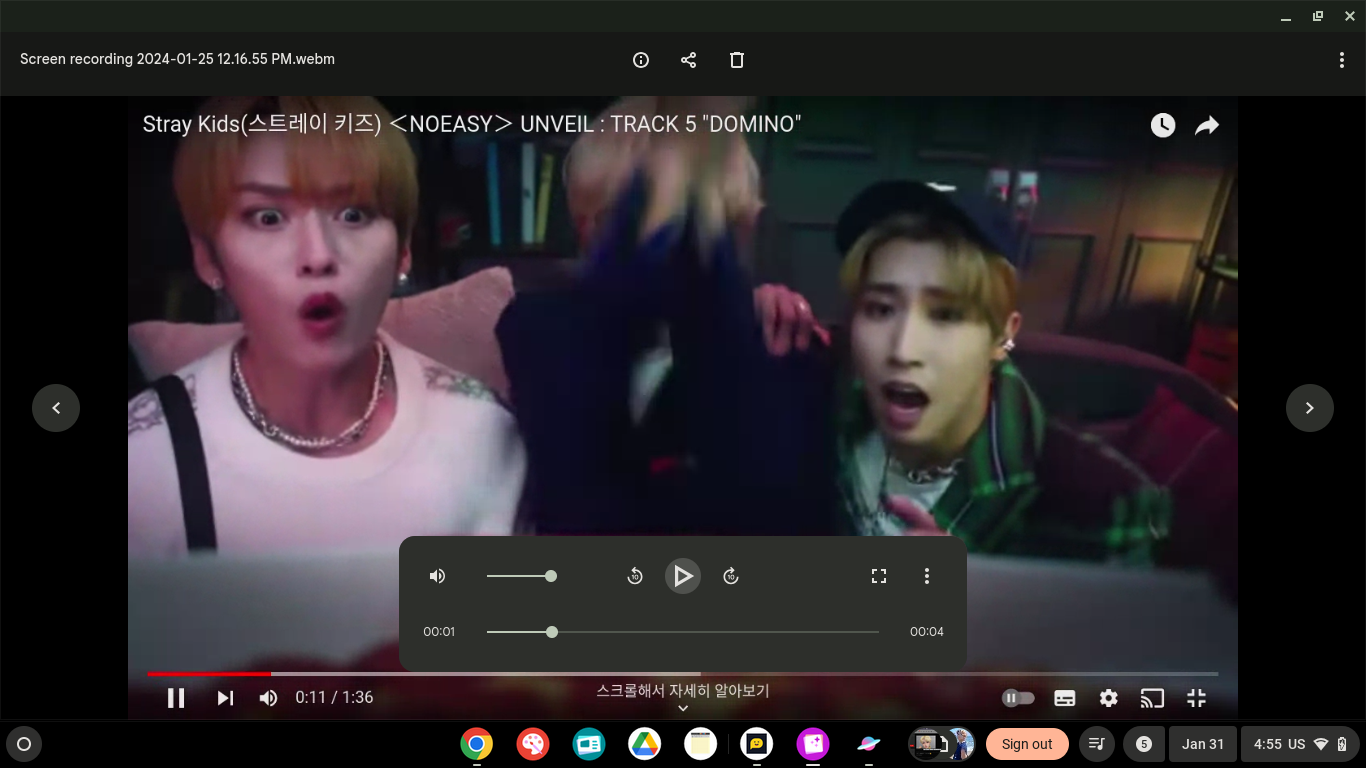Image resolution: width=1366 pixels, height=768 pixels.
Task: Play the screen recording video
Action: [x=683, y=576]
